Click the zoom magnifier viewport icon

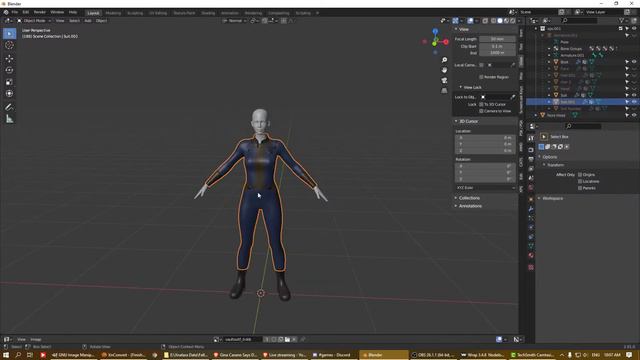pos(444,60)
